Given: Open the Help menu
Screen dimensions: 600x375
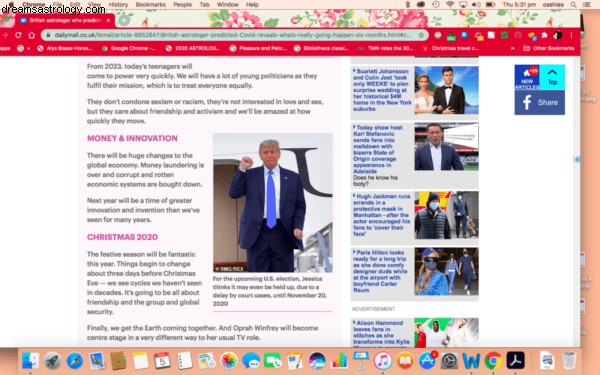Looking at the screenshot, I should point(252,5).
